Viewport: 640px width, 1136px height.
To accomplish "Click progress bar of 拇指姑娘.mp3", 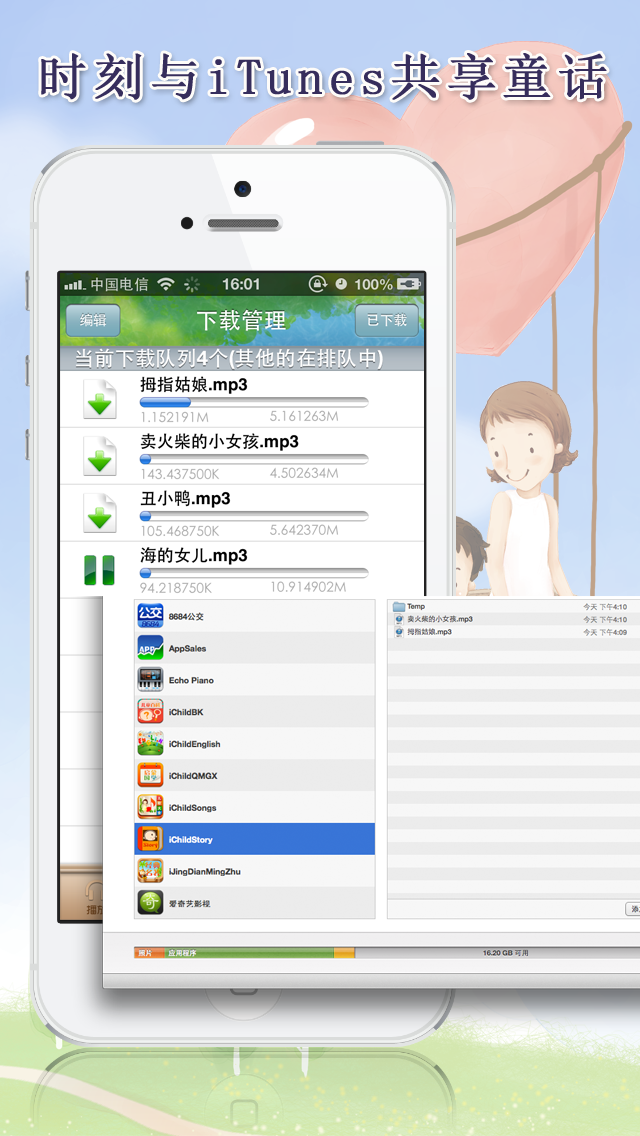I will (x=254, y=402).
